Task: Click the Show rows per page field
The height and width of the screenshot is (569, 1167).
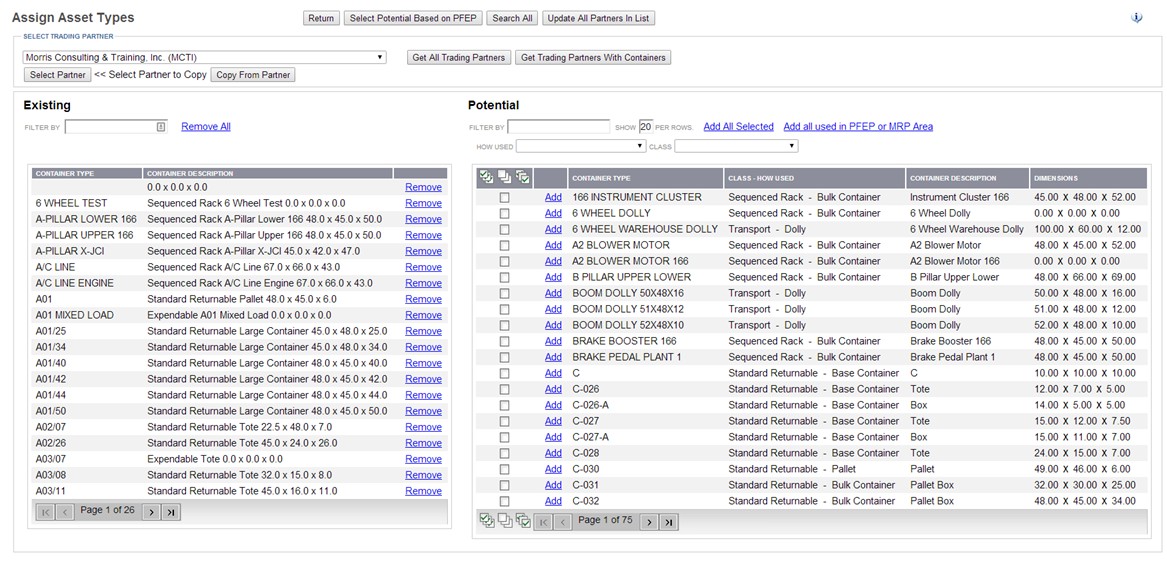Action: [646, 126]
